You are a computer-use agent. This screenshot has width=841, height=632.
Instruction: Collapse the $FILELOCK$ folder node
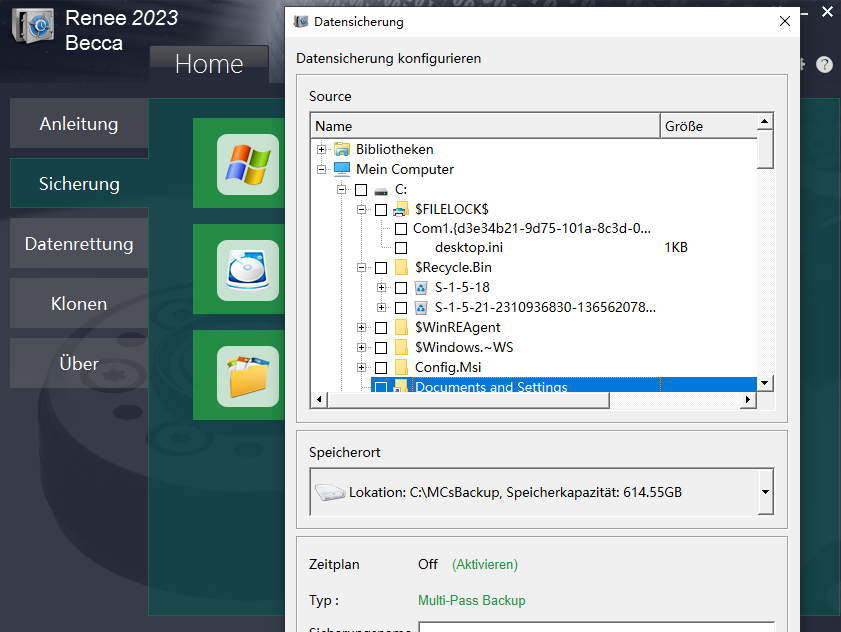click(362, 209)
